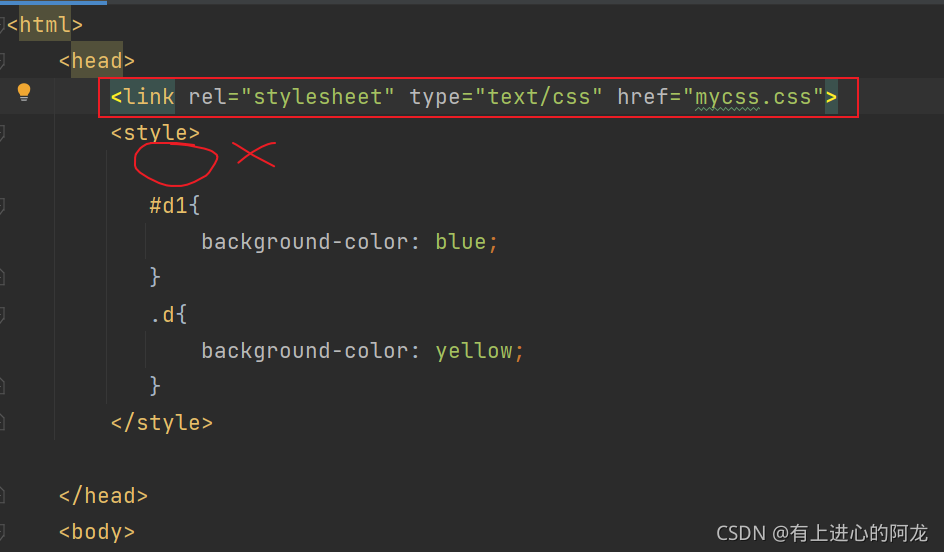Click background-color property under #d1
Viewport: 944px width, 552px height.
[305, 242]
